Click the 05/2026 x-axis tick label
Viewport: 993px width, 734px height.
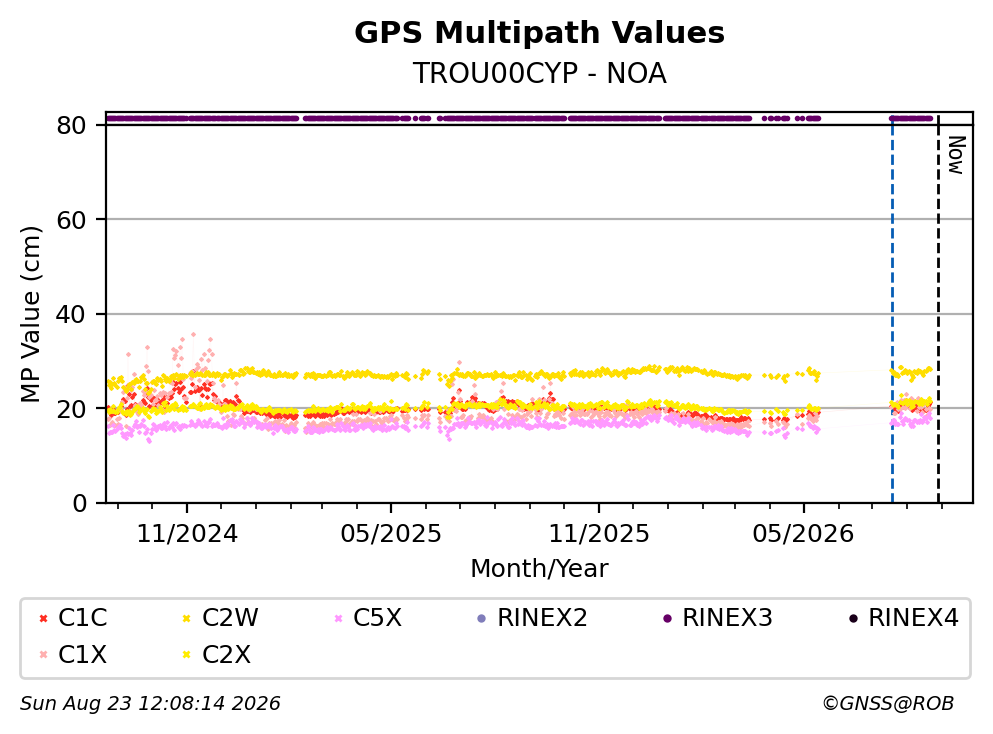(x=803, y=534)
